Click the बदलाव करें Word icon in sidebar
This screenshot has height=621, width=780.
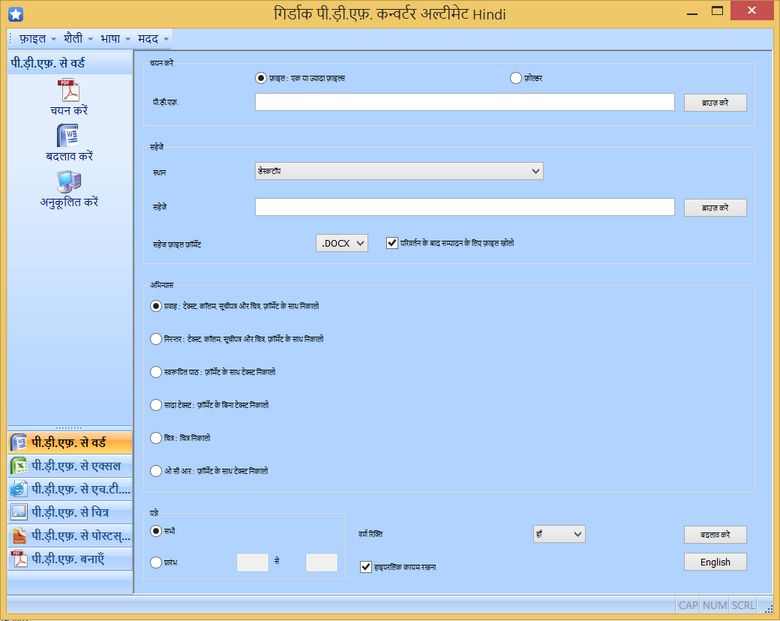pyautogui.click(x=69, y=135)
